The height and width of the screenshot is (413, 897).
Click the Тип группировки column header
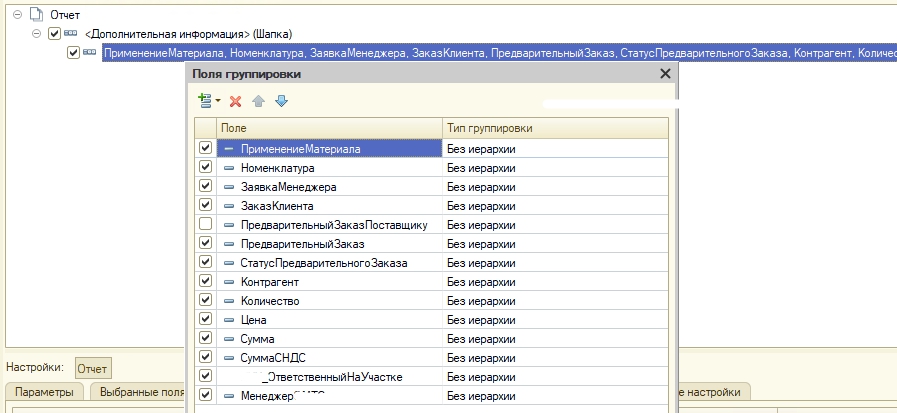(555, 128)
